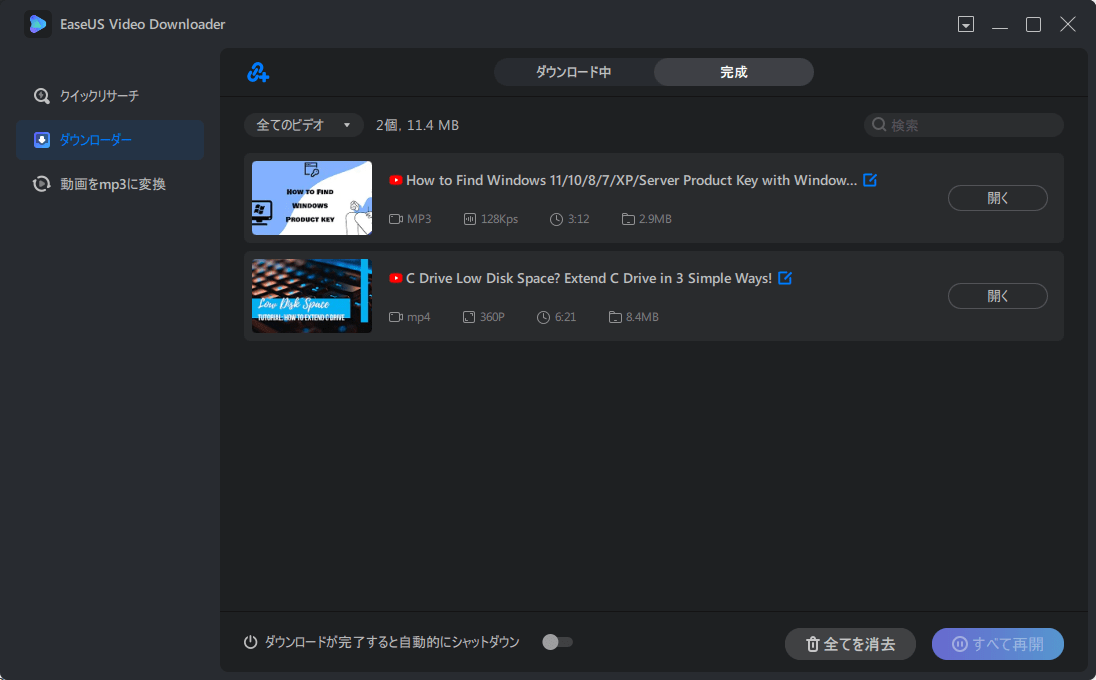Open the title bar dropdown menu button
Screen dimensions: 1096x680
(966, 24)
